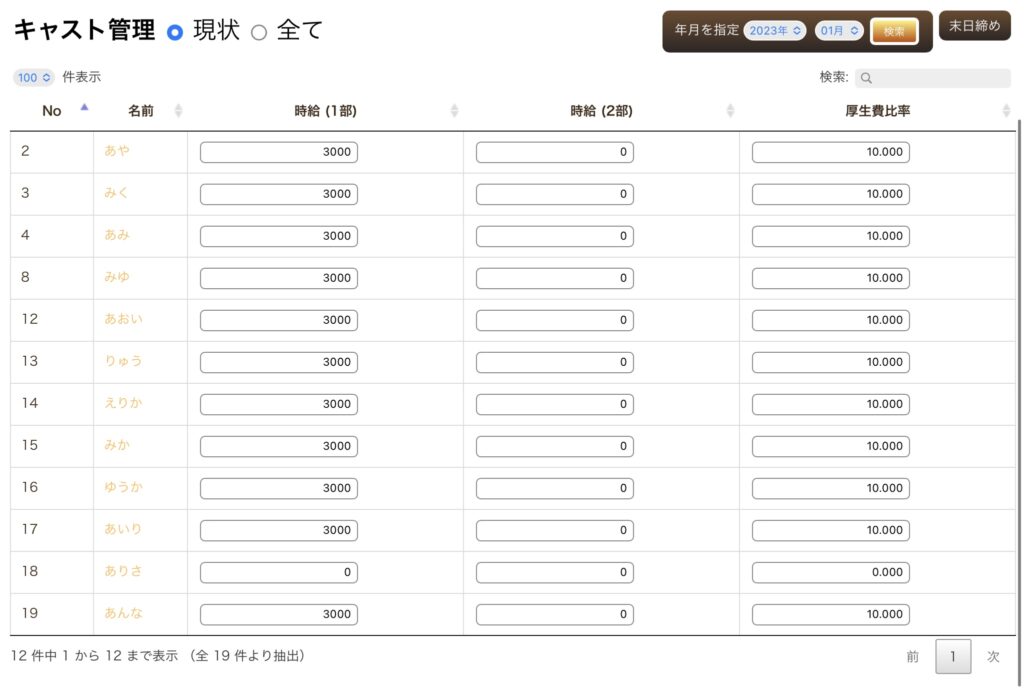Edit 時給 (2部) field for あや

pos(554,152)
